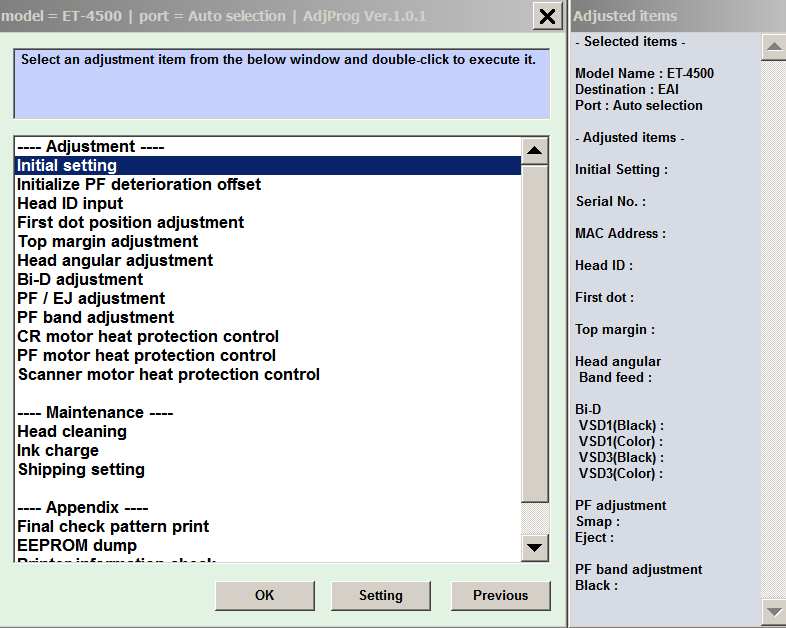Select Ink charge maintenance item
The height and width of the screenshot is (628, 786).
(x=268, y=451)
